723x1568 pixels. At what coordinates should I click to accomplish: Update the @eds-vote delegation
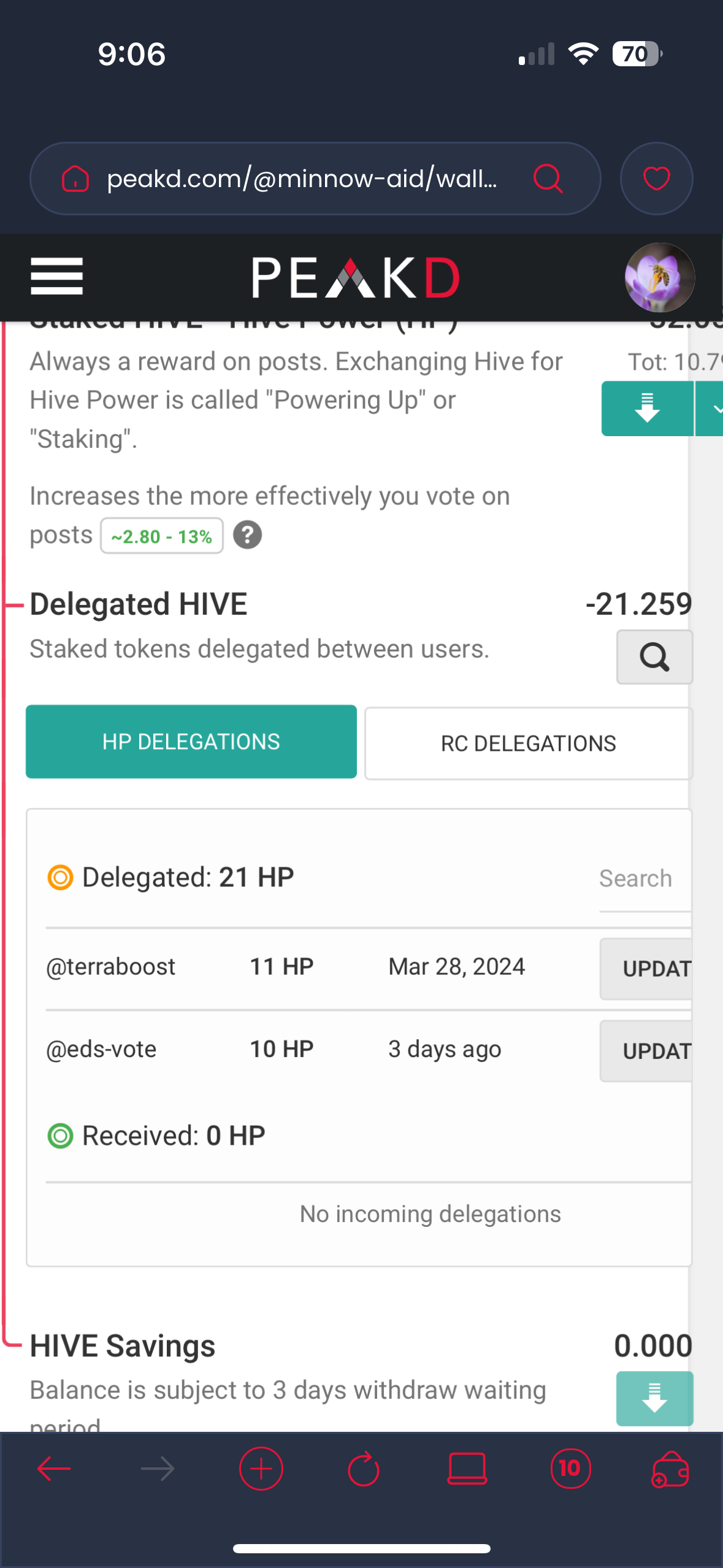(x=646, y=1051)
